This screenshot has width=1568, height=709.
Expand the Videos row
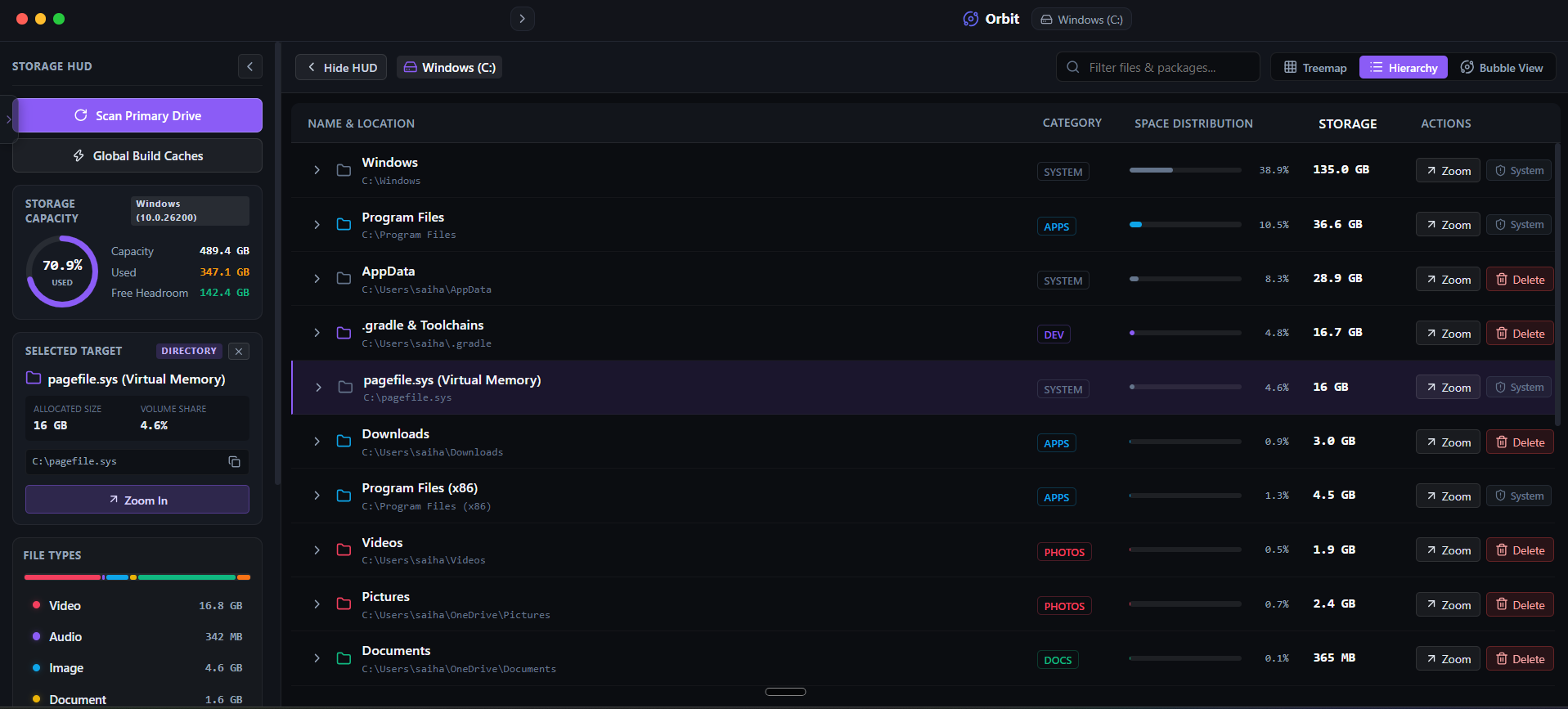[x=317, y=550]
